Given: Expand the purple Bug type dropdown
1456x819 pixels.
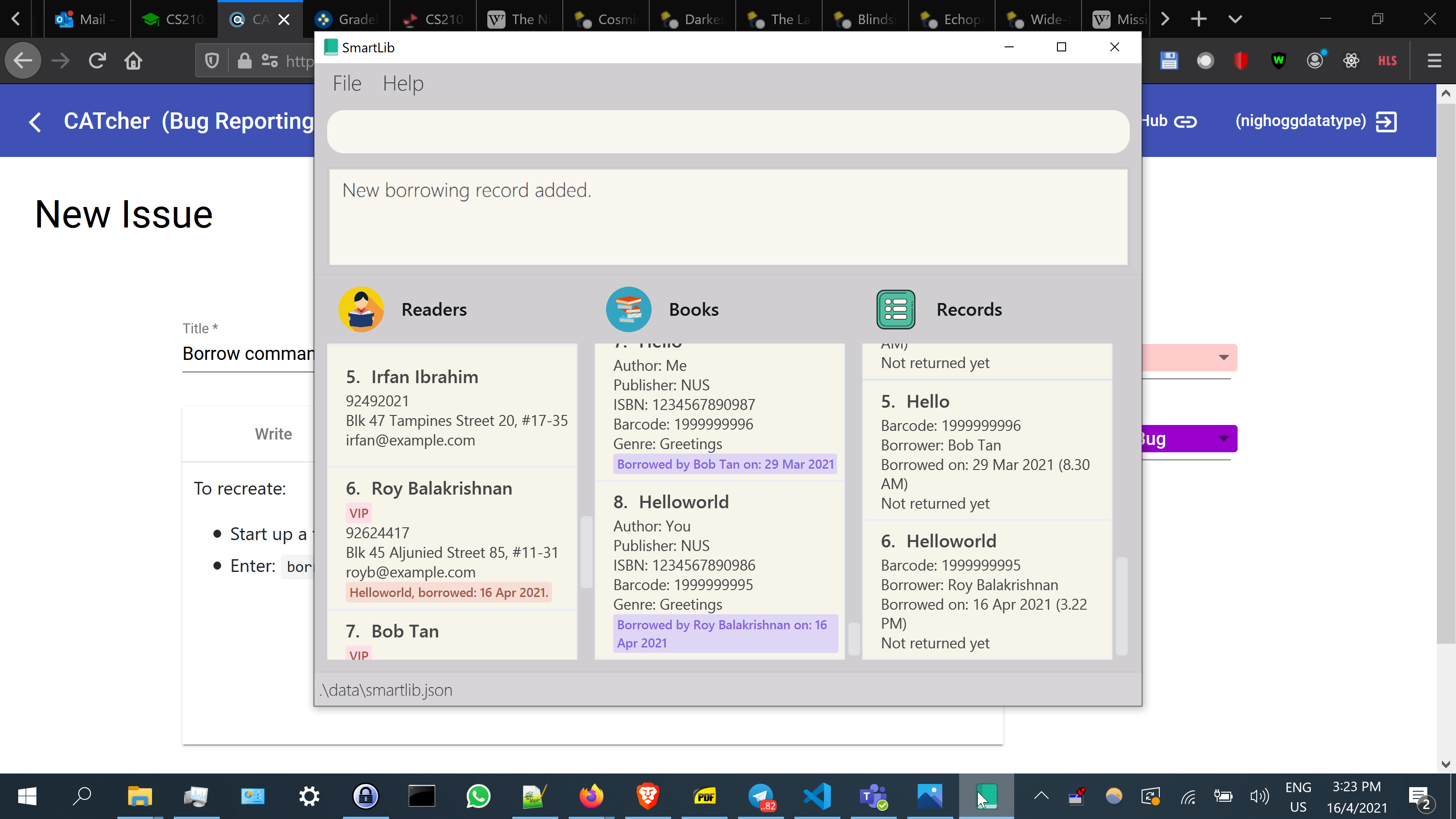Looking at the screenshot, I should 1223,439.
